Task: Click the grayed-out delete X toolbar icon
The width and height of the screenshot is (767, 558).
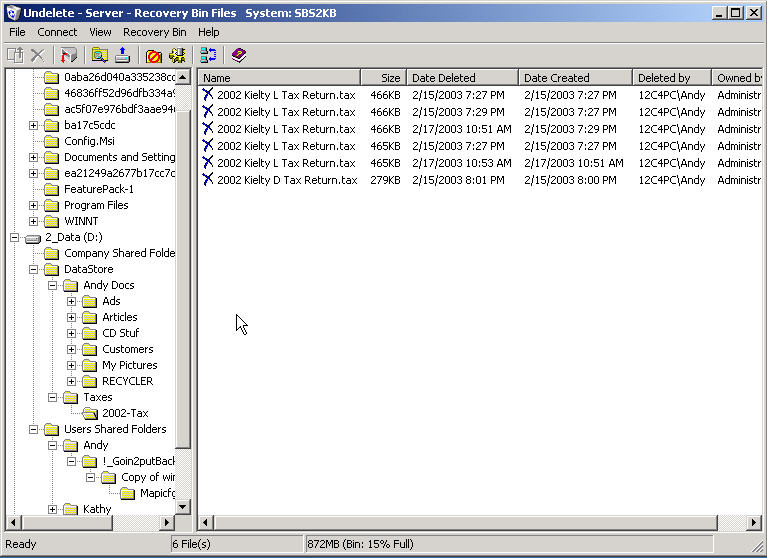Action: point(38,55)
